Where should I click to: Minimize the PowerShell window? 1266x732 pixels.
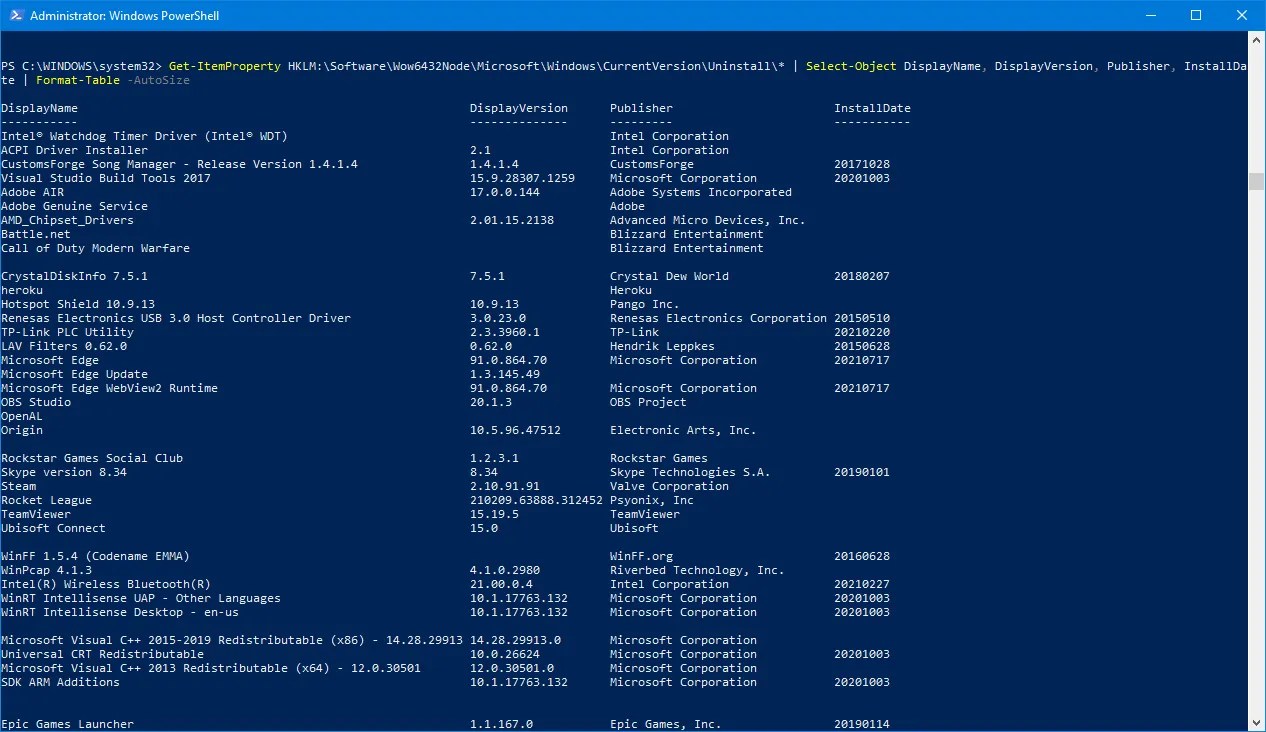[x=1151, y=15]
